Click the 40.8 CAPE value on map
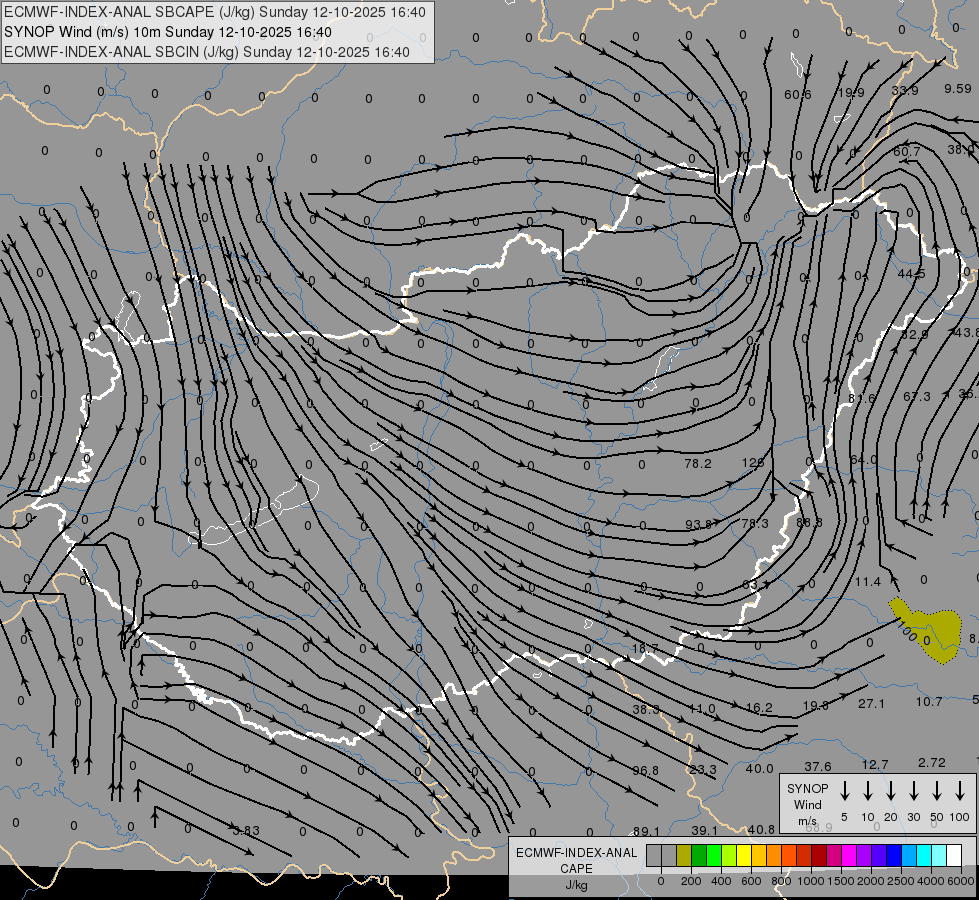The width and height of the screenshot is (979, 900). (761, 829)
